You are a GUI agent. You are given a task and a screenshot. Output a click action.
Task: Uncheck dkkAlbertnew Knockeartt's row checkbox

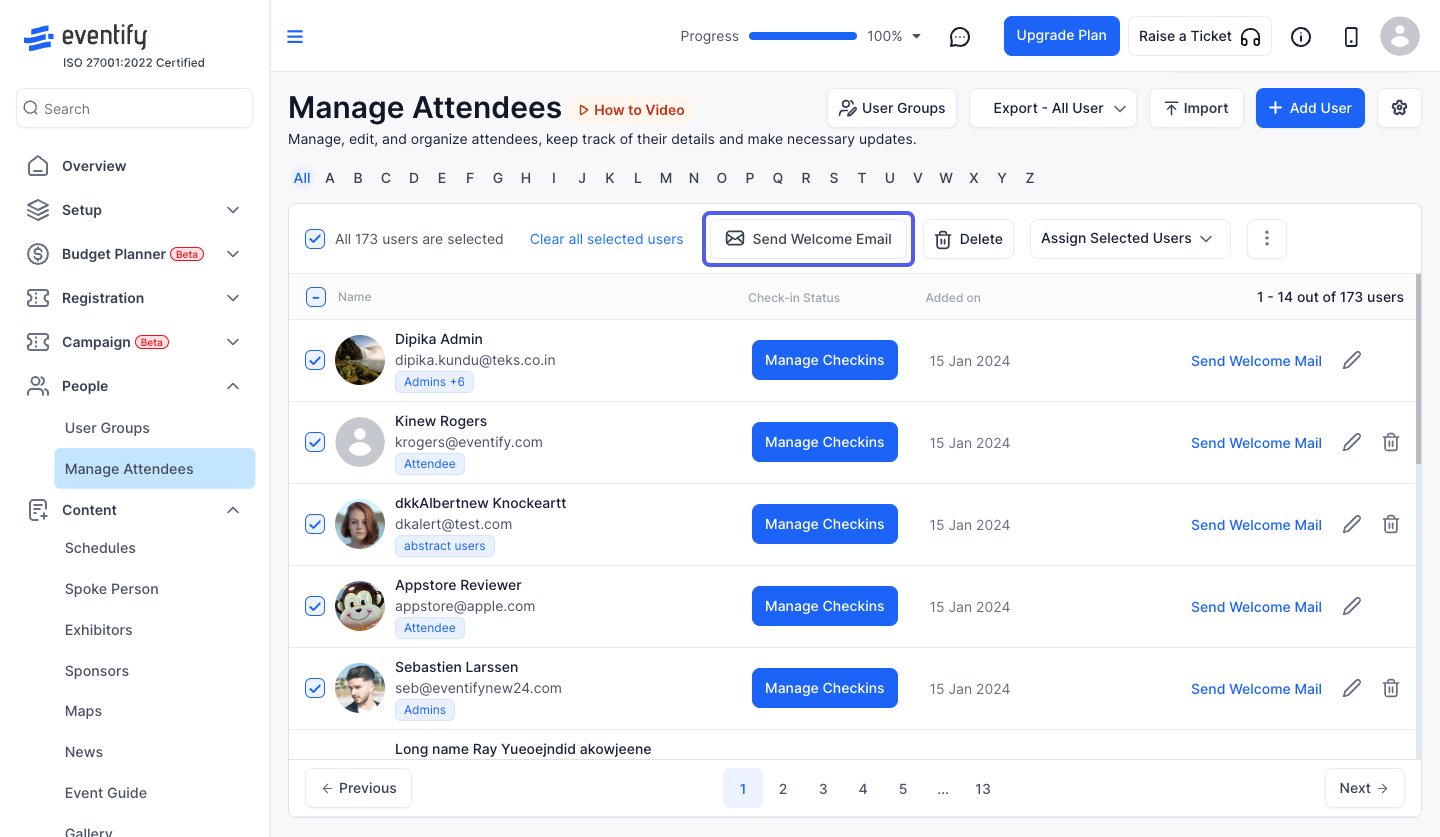pyautogui.click(x=315, y=524)
